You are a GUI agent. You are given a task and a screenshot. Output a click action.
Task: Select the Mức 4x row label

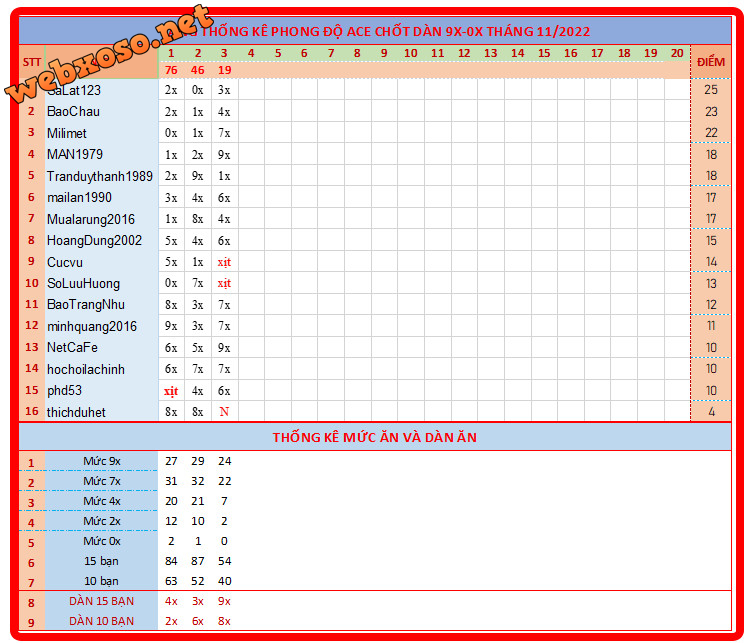tap(102, 501)
